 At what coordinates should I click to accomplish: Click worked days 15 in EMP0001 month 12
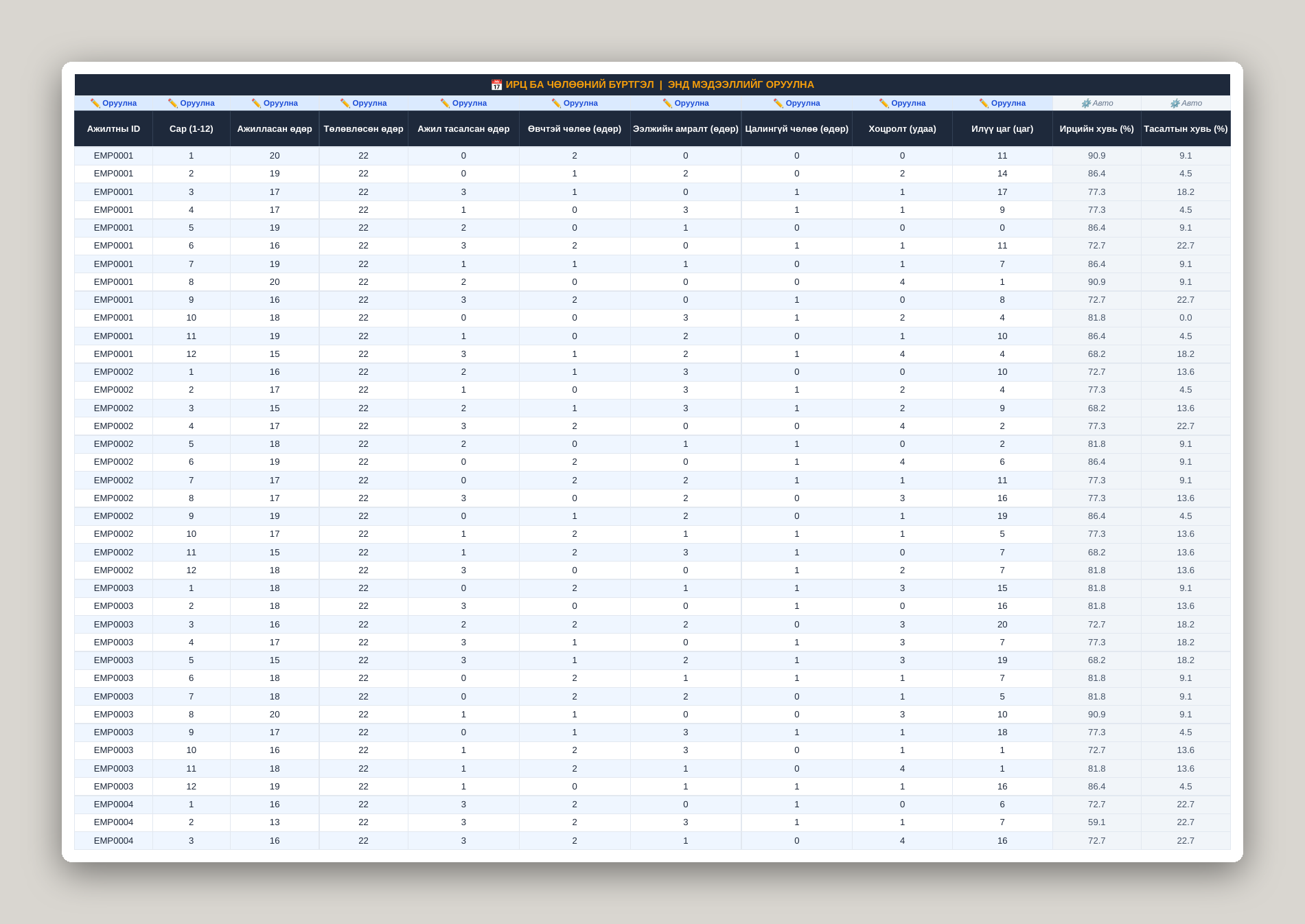click(x=275, y=354)
